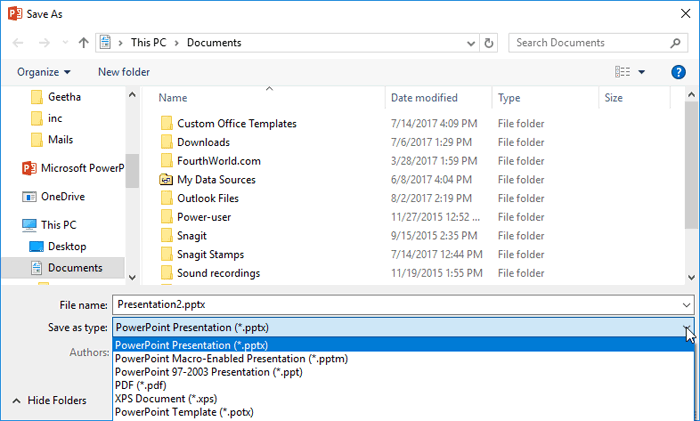Image resolution: width=700 pixels, height=421 pixels.
Task: Sort files by Date modified column
Action: coord(424,98)
